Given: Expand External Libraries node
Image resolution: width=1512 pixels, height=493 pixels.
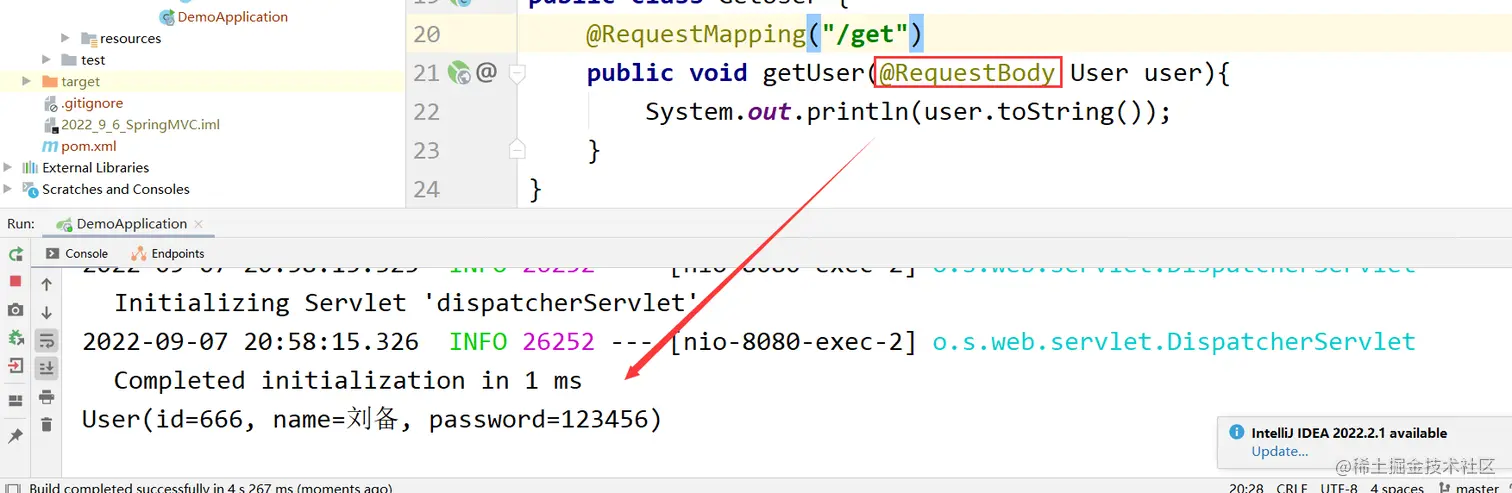Looking at the screenshot, I should (9, 168).
